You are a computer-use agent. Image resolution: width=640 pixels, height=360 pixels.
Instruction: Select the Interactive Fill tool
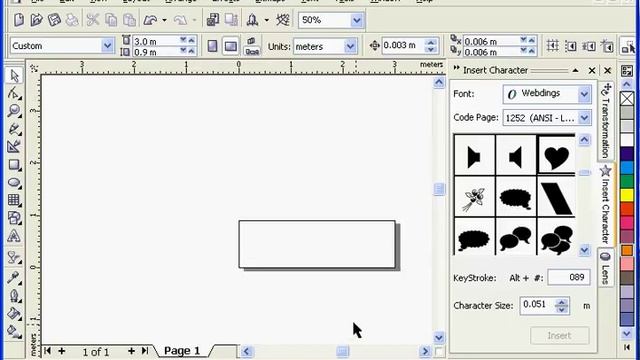[x=14, y=331]
